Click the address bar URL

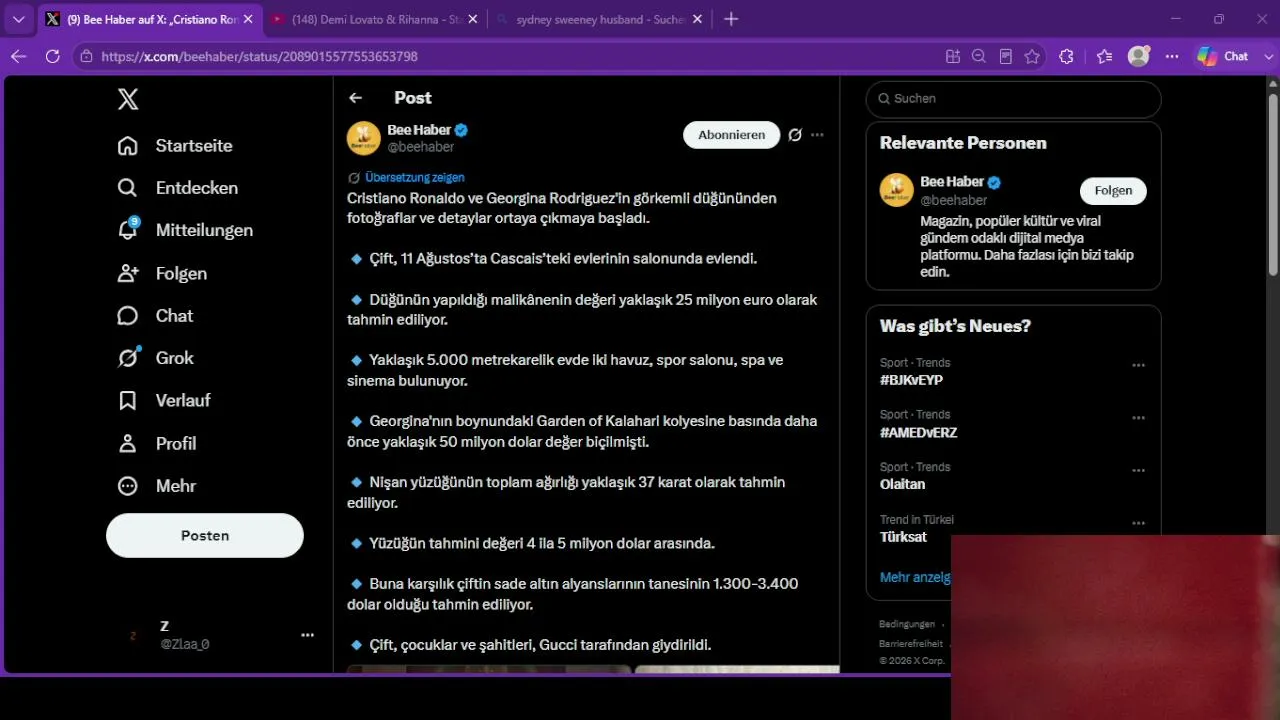coord(260,57)
